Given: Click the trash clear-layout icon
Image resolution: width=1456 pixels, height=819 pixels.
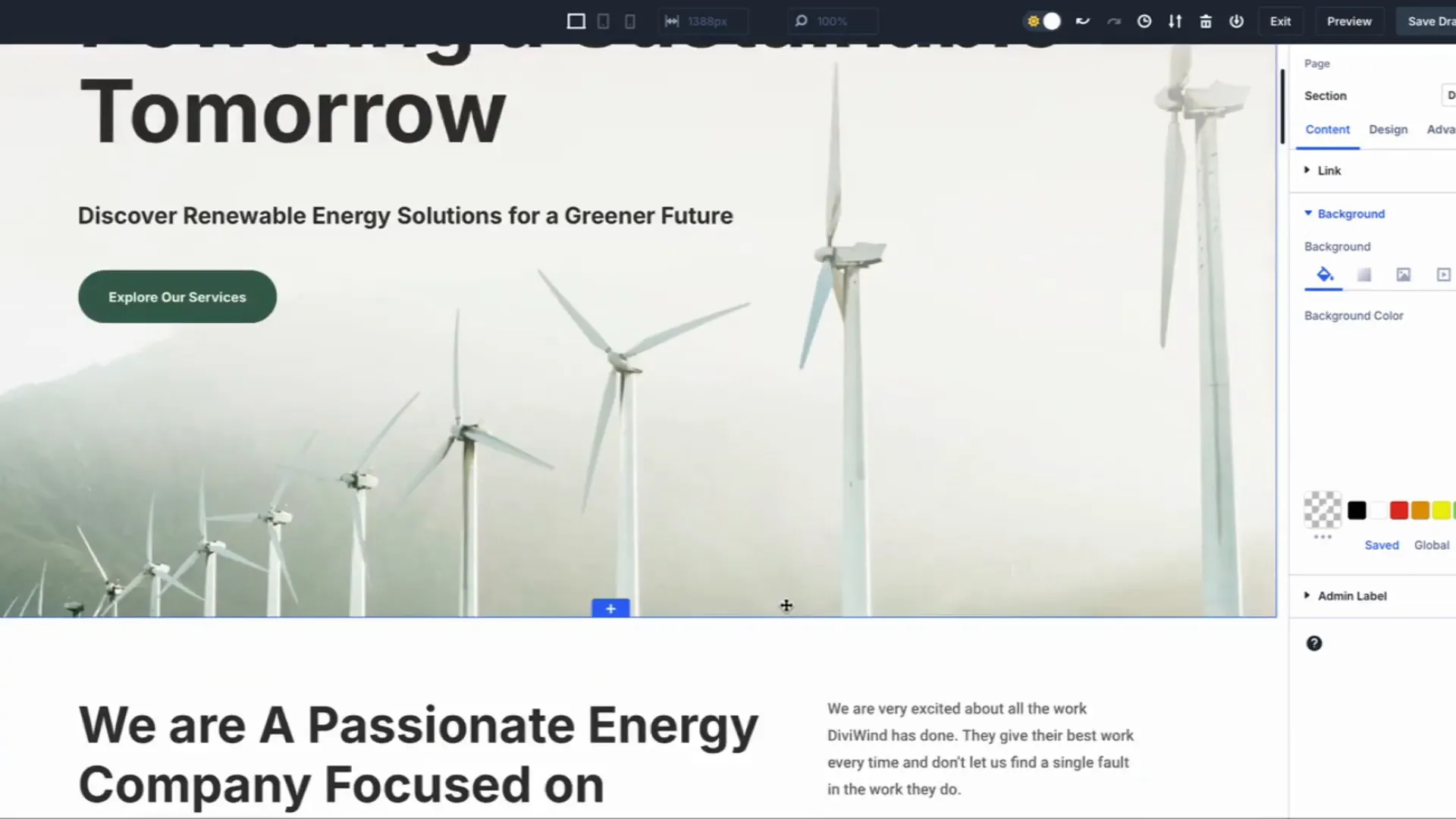Looking at the screenshot, I should (x=1206, y=21).
